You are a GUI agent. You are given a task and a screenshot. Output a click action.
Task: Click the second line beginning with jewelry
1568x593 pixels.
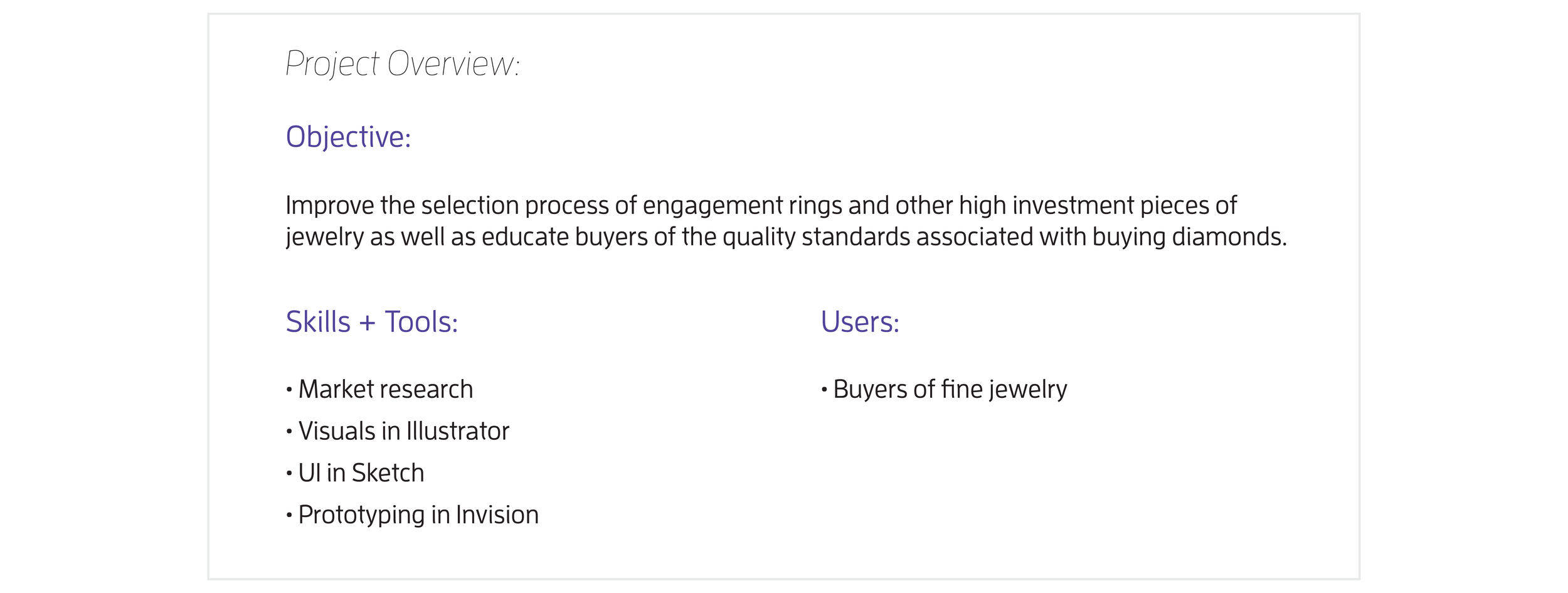[x=786, y=238]
